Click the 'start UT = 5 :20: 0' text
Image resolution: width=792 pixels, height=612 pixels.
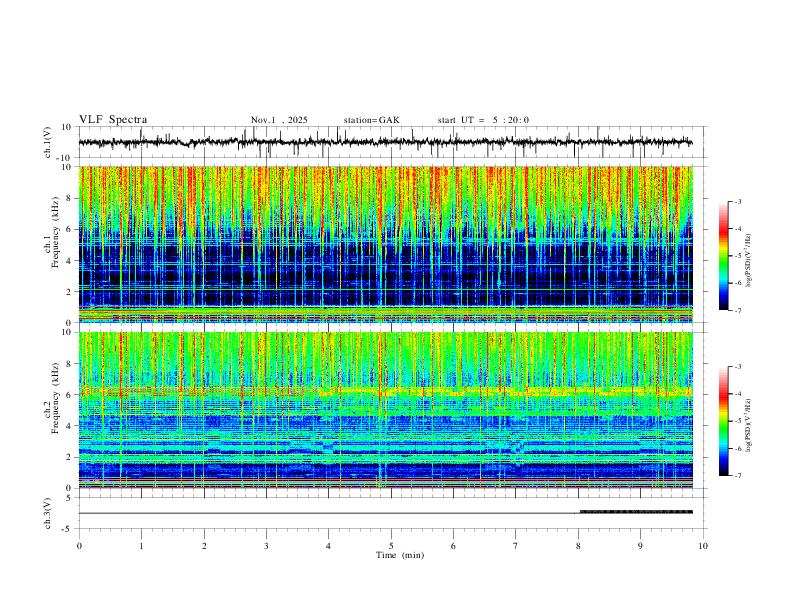pyautogui.click(x=483, y=120)
